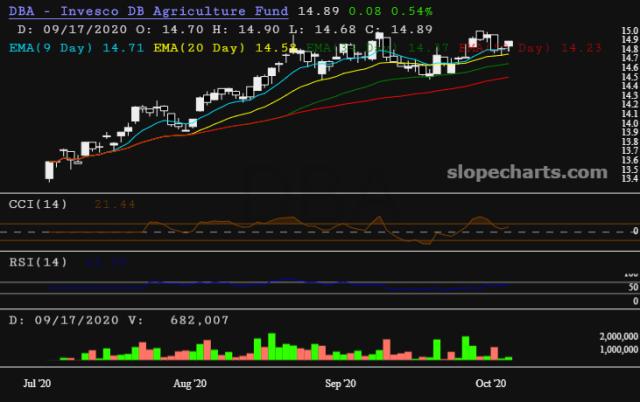640x402 pixels.
Task: Click the Jul '20 date axis label
Action: pos(38,383)
